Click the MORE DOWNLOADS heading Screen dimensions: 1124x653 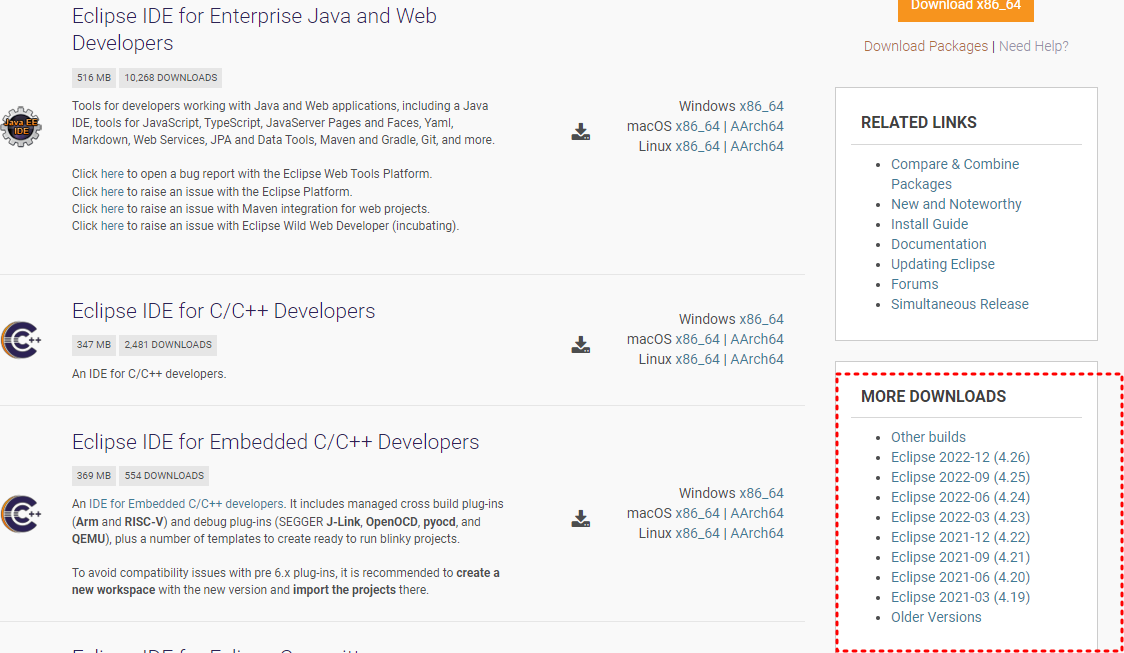click(x=933, y=396)
